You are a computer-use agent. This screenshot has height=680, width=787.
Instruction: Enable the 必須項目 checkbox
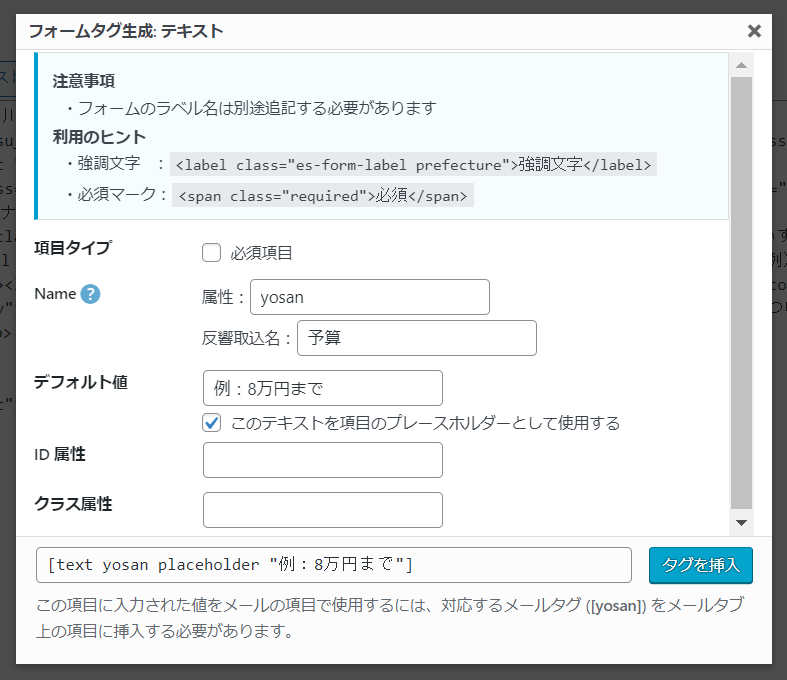[x=211, y=253]
